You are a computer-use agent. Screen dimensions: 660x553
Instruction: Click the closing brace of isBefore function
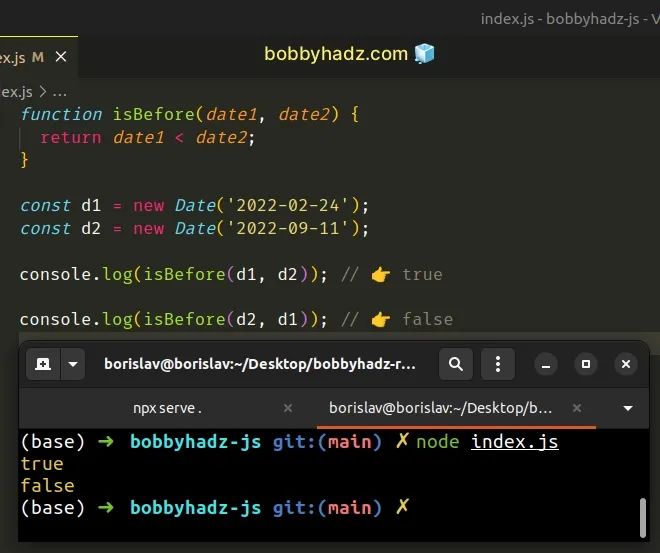[24, 160]
